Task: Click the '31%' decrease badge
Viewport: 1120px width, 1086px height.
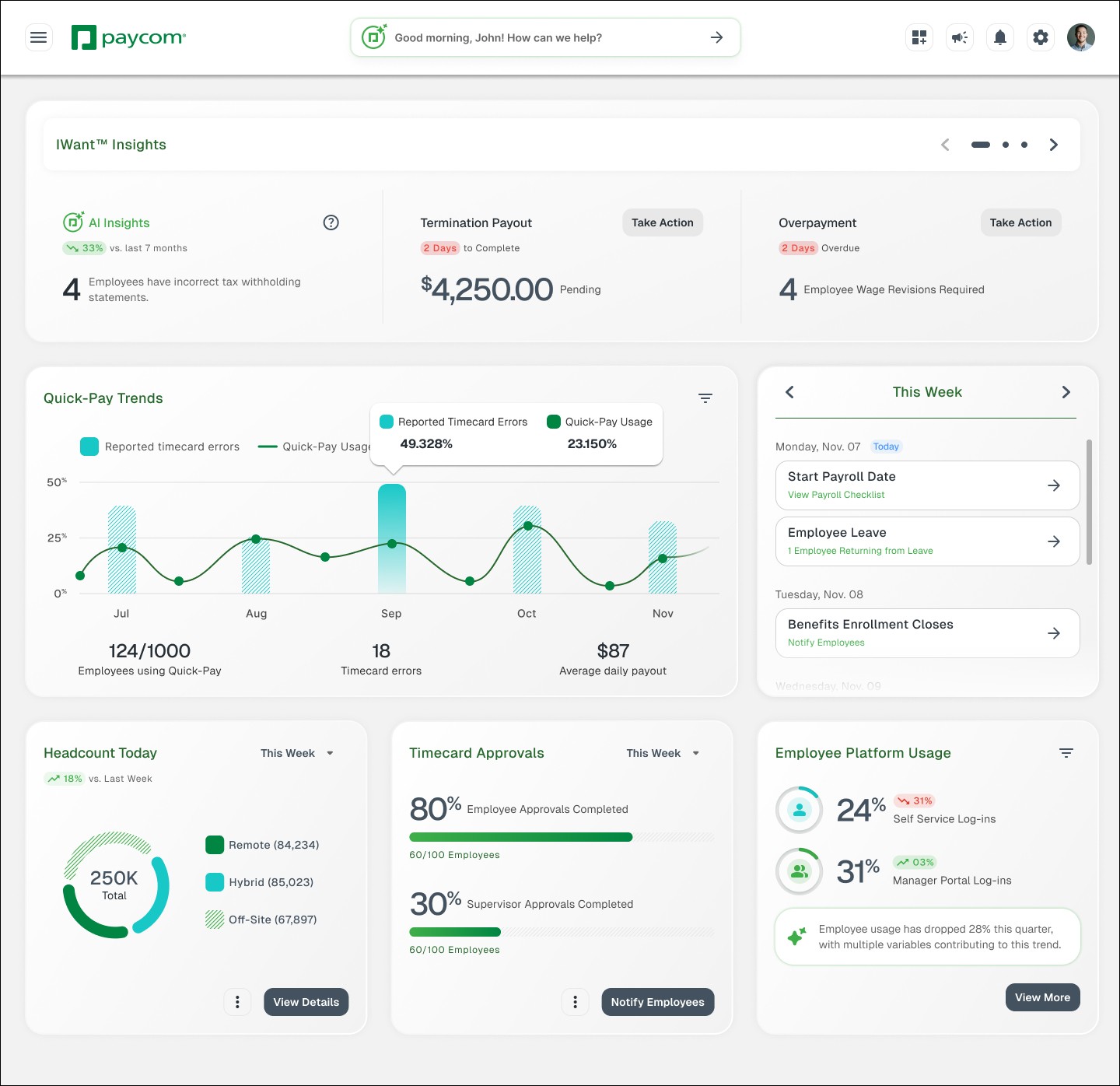Action: tap(915, 800)
